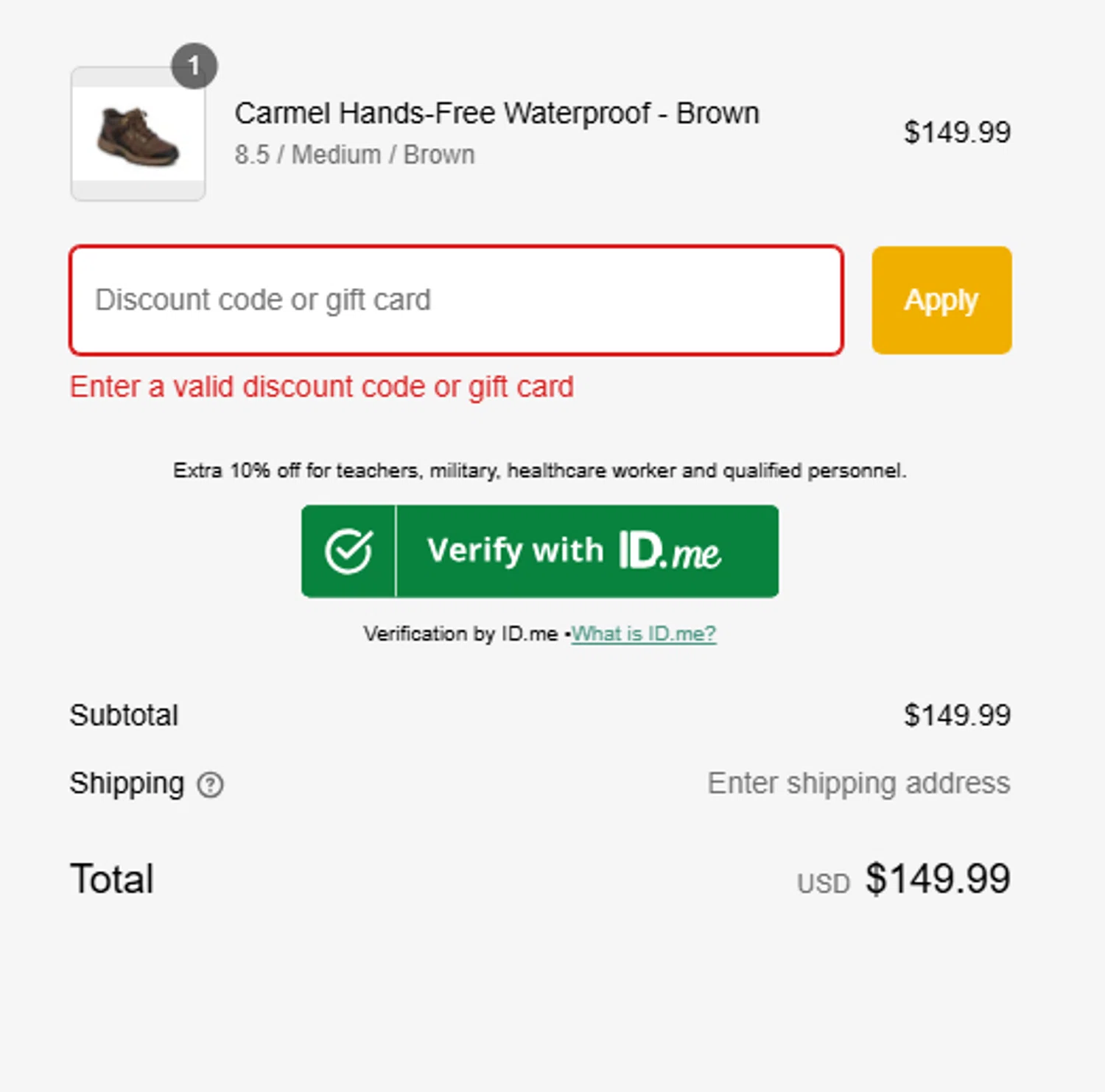Click the shipping help question mark icon
The width and height of the screenshot is (1105, 1092).
[x=210, y=785]
